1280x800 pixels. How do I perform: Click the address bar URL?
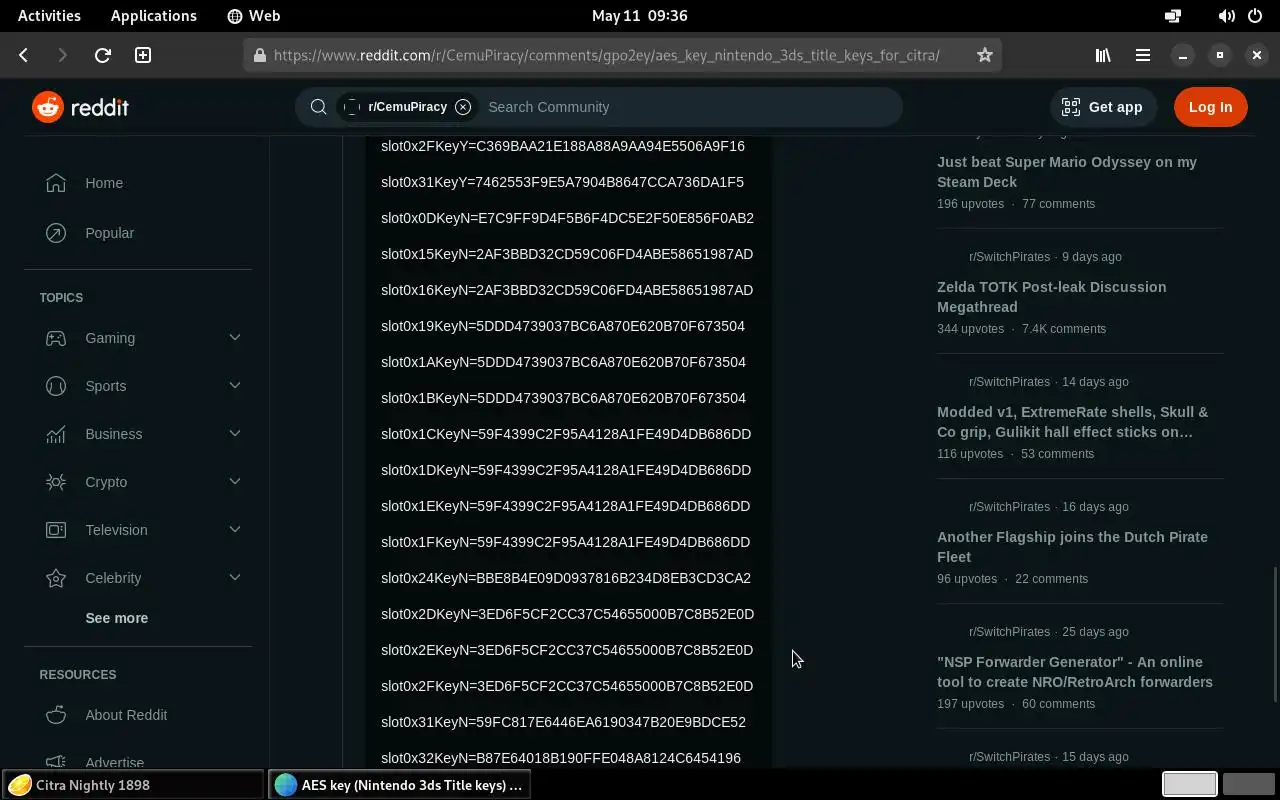607,55
